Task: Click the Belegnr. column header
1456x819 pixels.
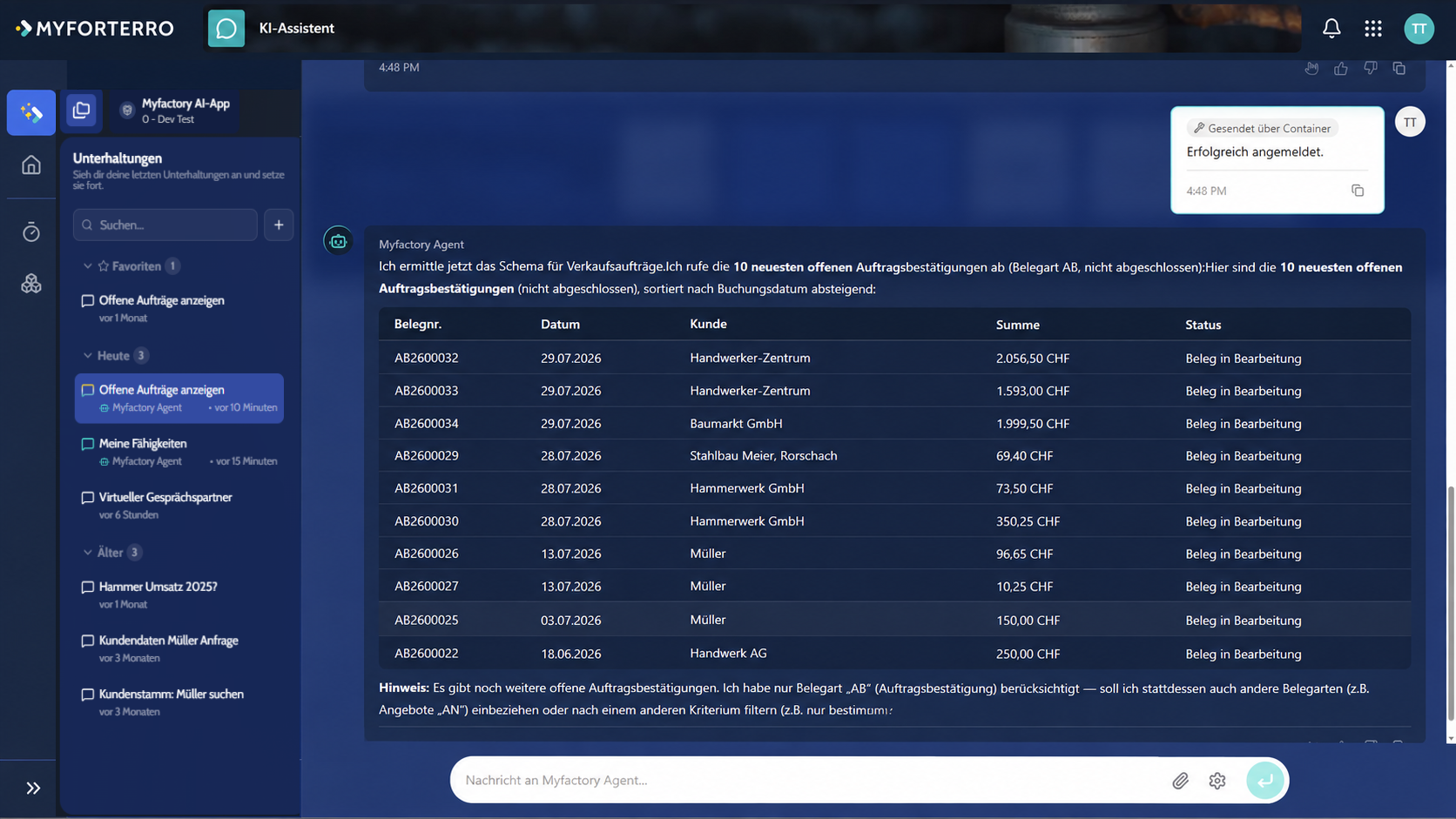Action: pyautogui.click(x=418, y=324)
